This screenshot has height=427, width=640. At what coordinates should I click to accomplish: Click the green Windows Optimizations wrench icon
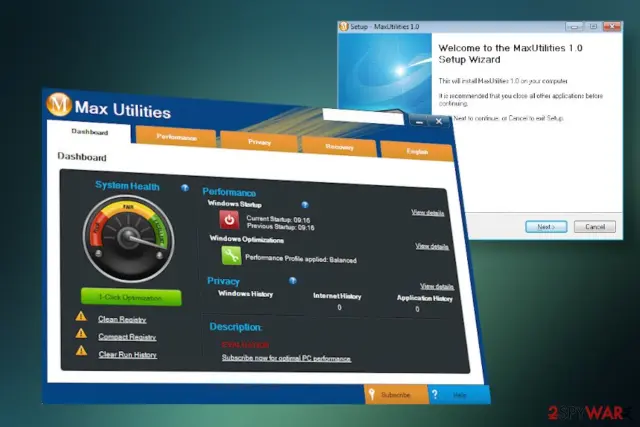click(231, 256)
